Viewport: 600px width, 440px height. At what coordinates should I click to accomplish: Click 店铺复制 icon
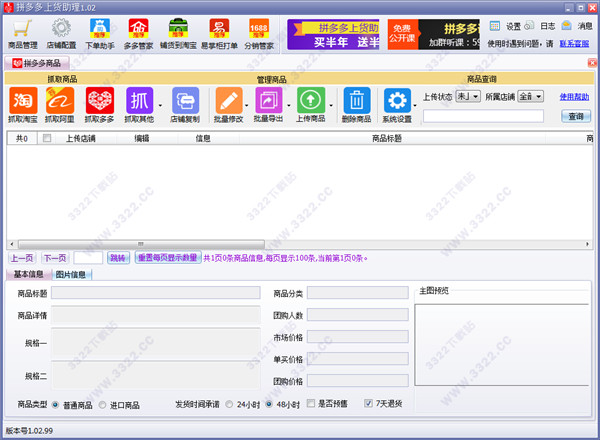point(185,105)
